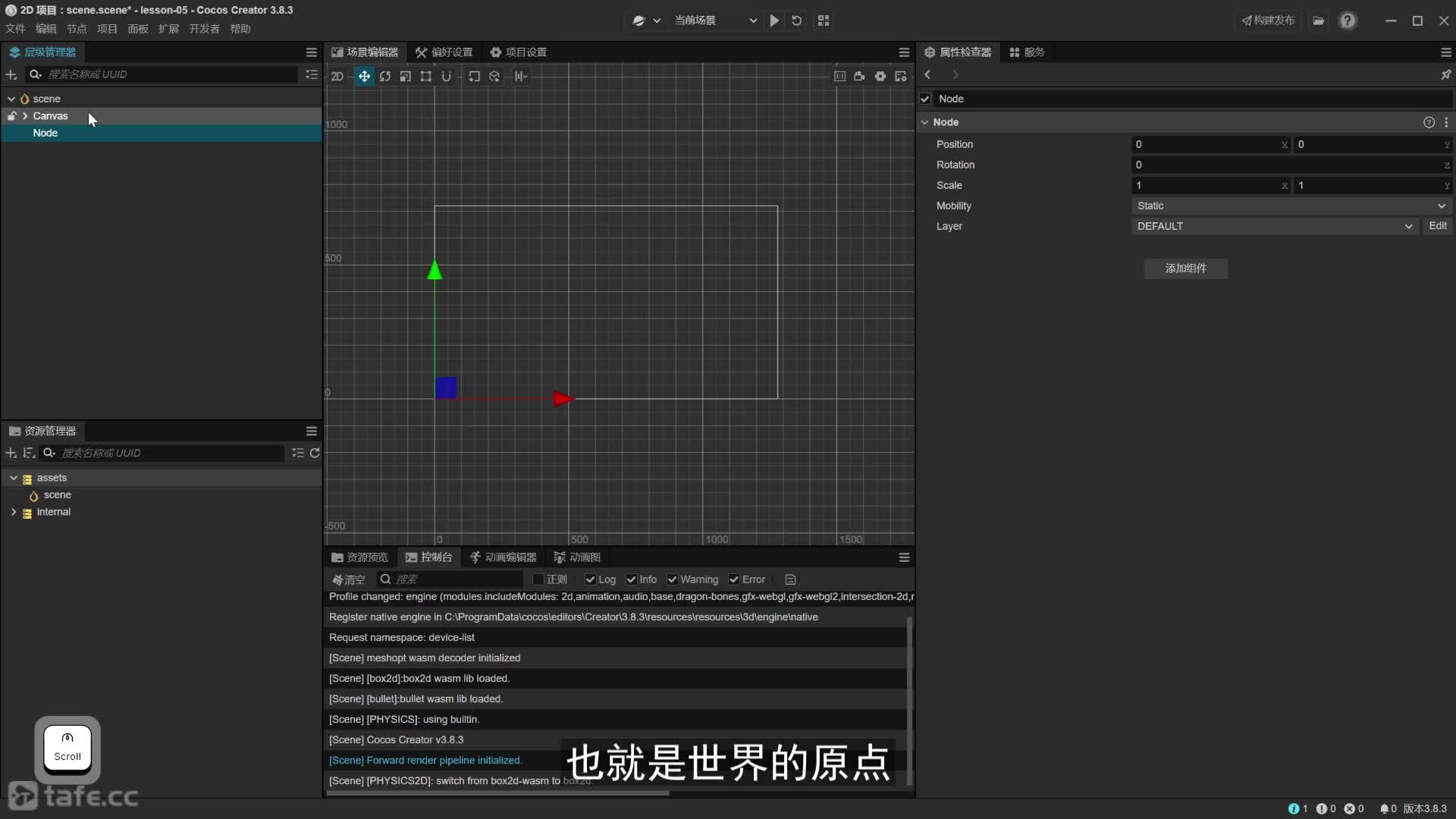Click the Canvas lock icon
This screenshot has height=819, width=1456.
(x=11, y=116)
